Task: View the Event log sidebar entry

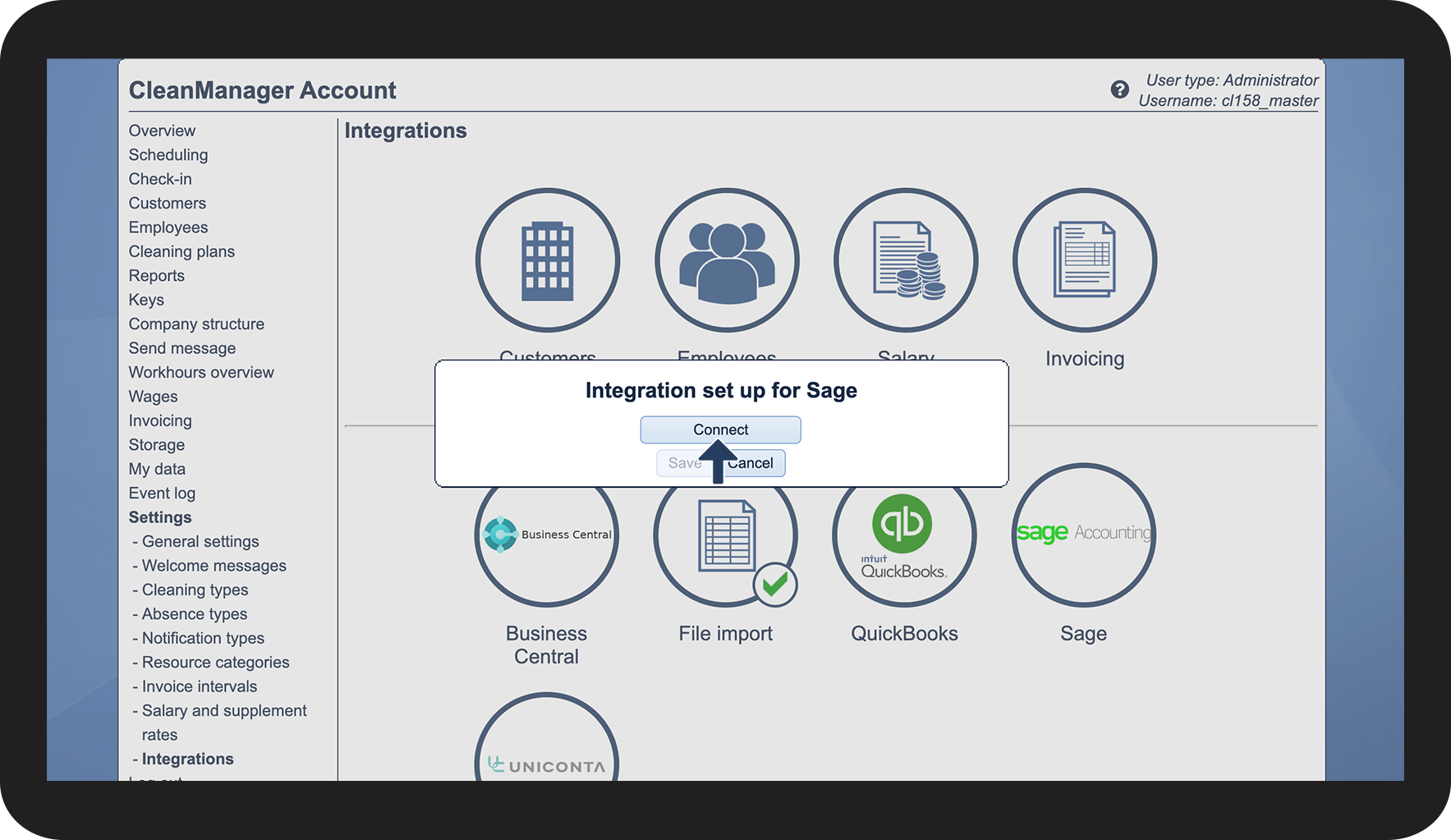Action: click(x=162, y=493)
